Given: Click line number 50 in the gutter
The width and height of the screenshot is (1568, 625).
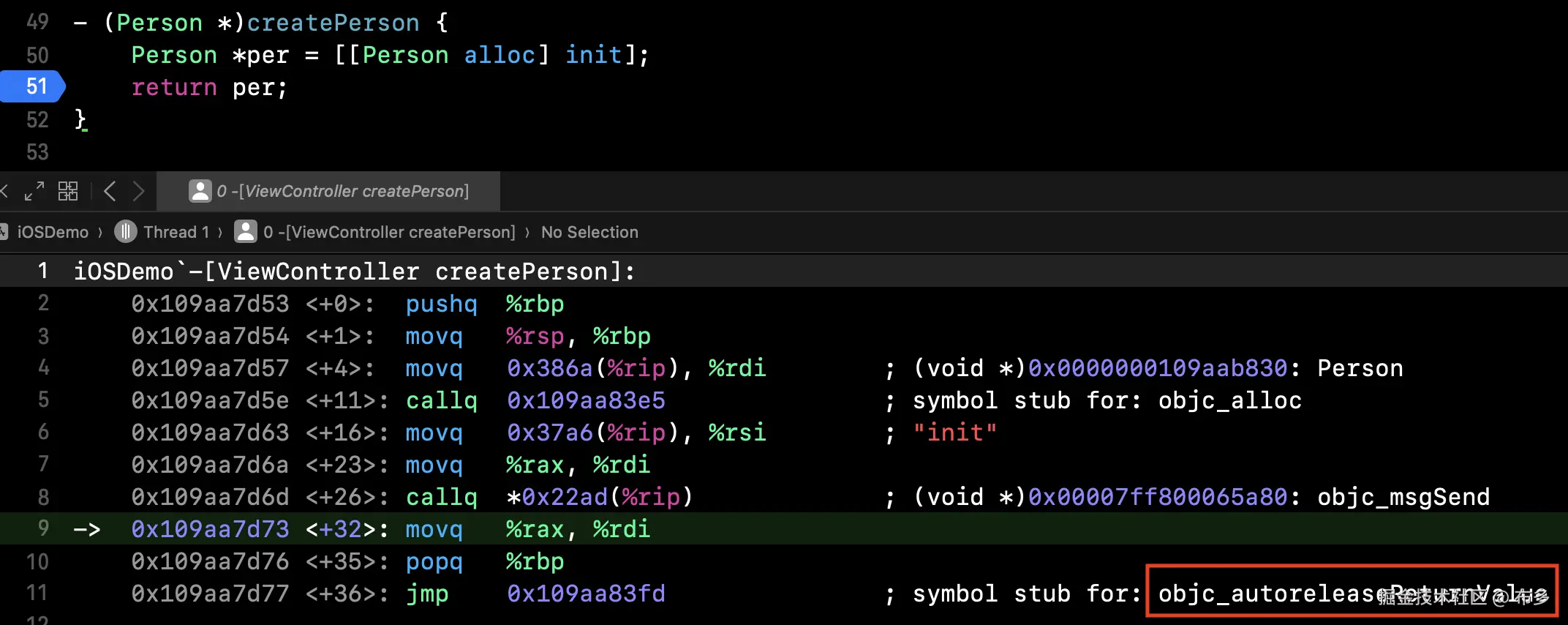Looking at the screenshot, I should (x=37, y=55).
